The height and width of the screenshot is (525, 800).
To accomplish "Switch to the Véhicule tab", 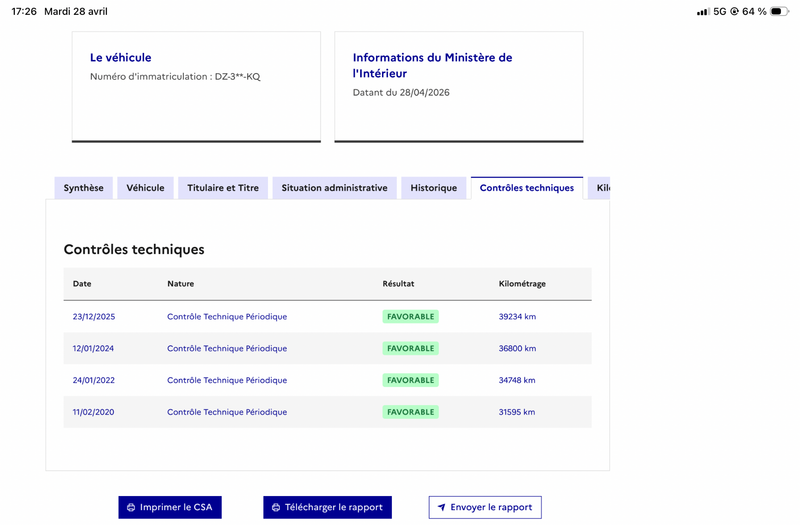I will 145,188.
